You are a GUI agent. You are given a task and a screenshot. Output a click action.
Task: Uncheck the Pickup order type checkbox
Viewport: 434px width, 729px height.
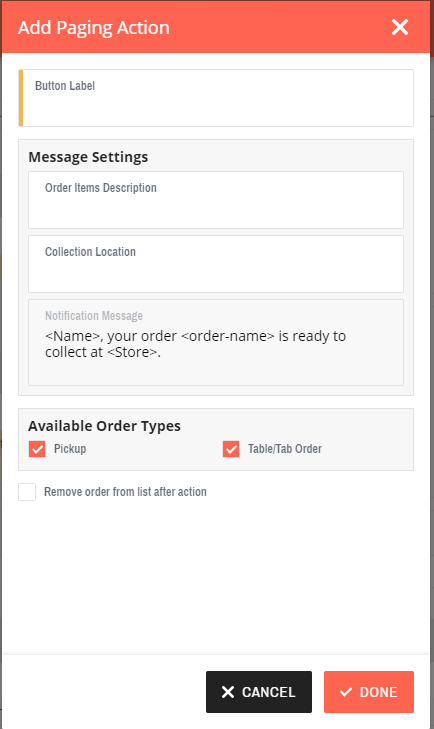coord(37,449)
